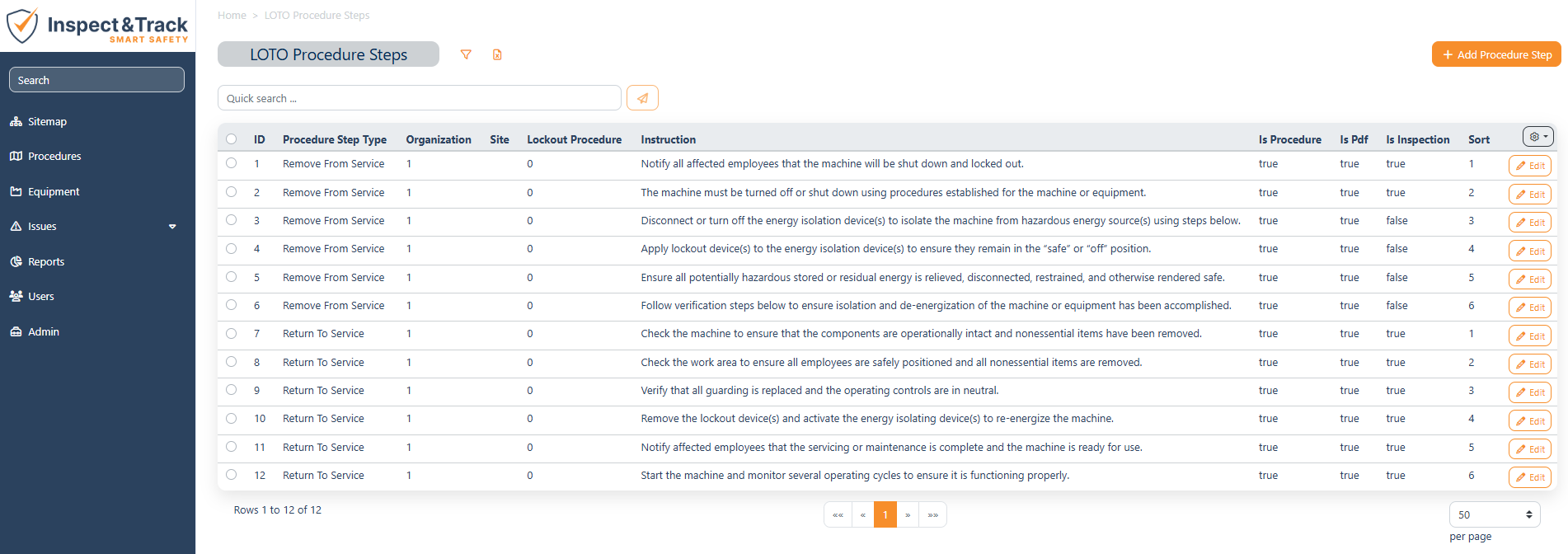Edit the row with ID 4
Viewport: 1568px width, 554px height.
pyautogui.click(x=1529, y=251)
